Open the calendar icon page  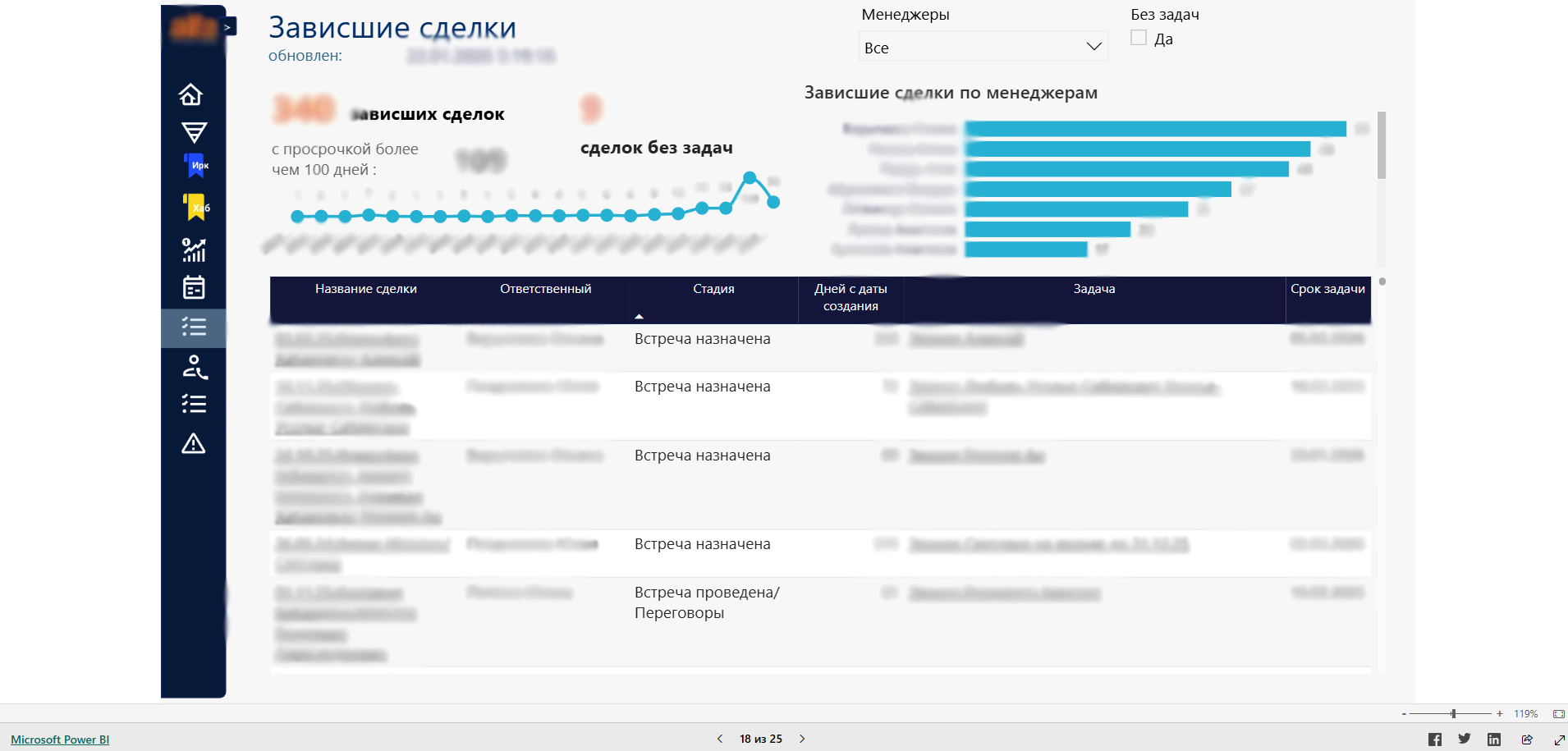pyautogui.click(x=194, y=287)
